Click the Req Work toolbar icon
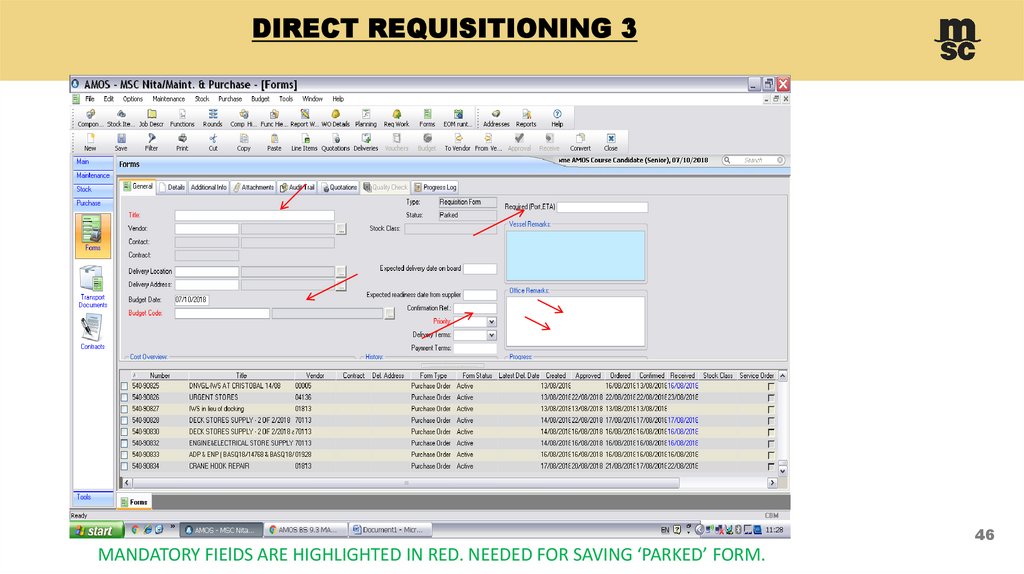This screenshot has height=574, width=1024. (x=396, y=118)
